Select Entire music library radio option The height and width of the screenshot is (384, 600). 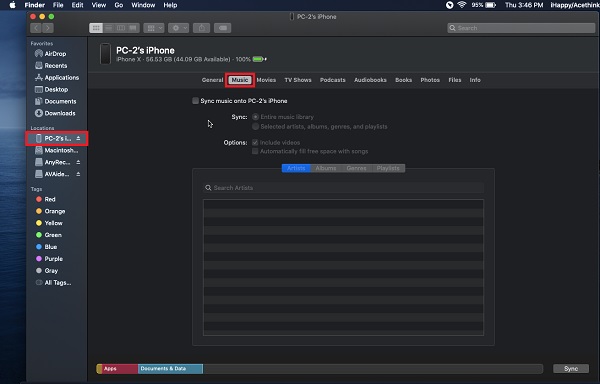(x=255, y=117)
